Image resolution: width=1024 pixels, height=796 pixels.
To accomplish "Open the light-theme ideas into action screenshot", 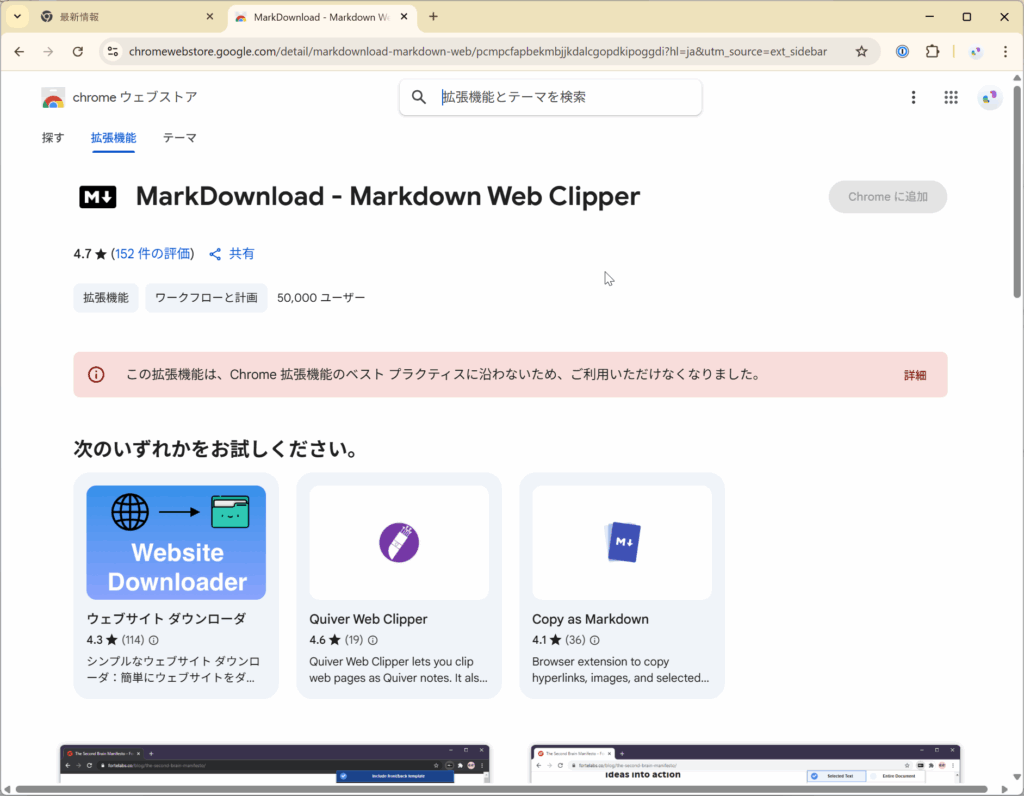I will click(x=745, y=763).
